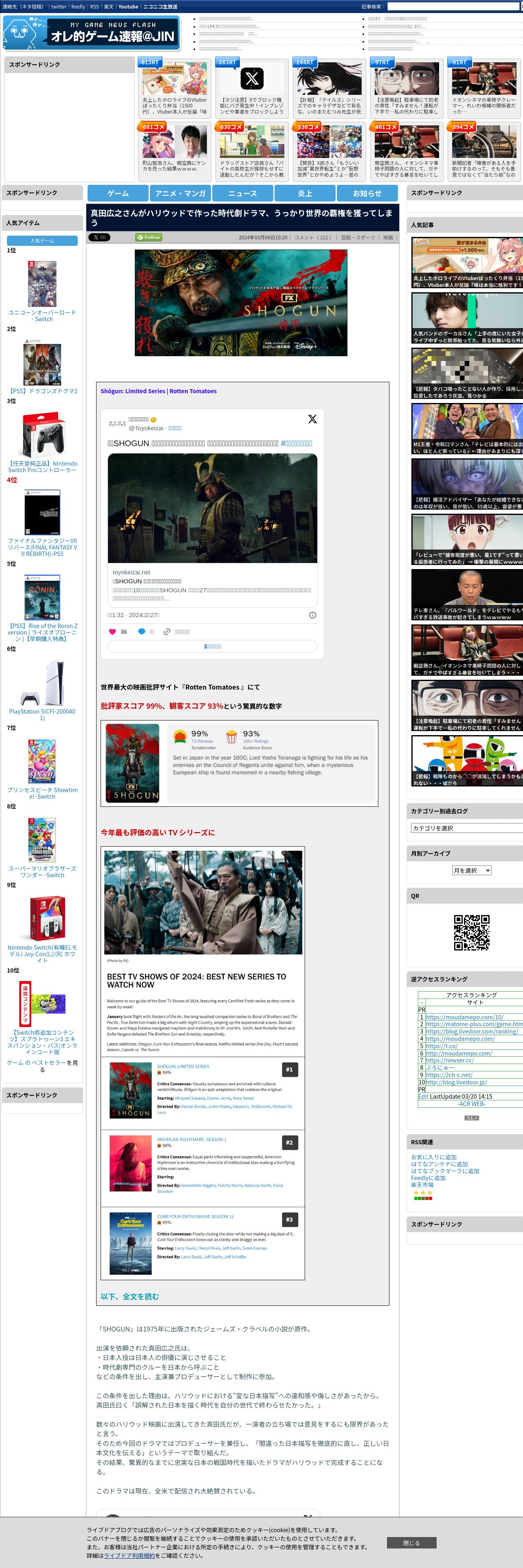This screenshot has width=523, height=1568.
Task: Click the 記事検索 search input field
Action: coord(454,7)
